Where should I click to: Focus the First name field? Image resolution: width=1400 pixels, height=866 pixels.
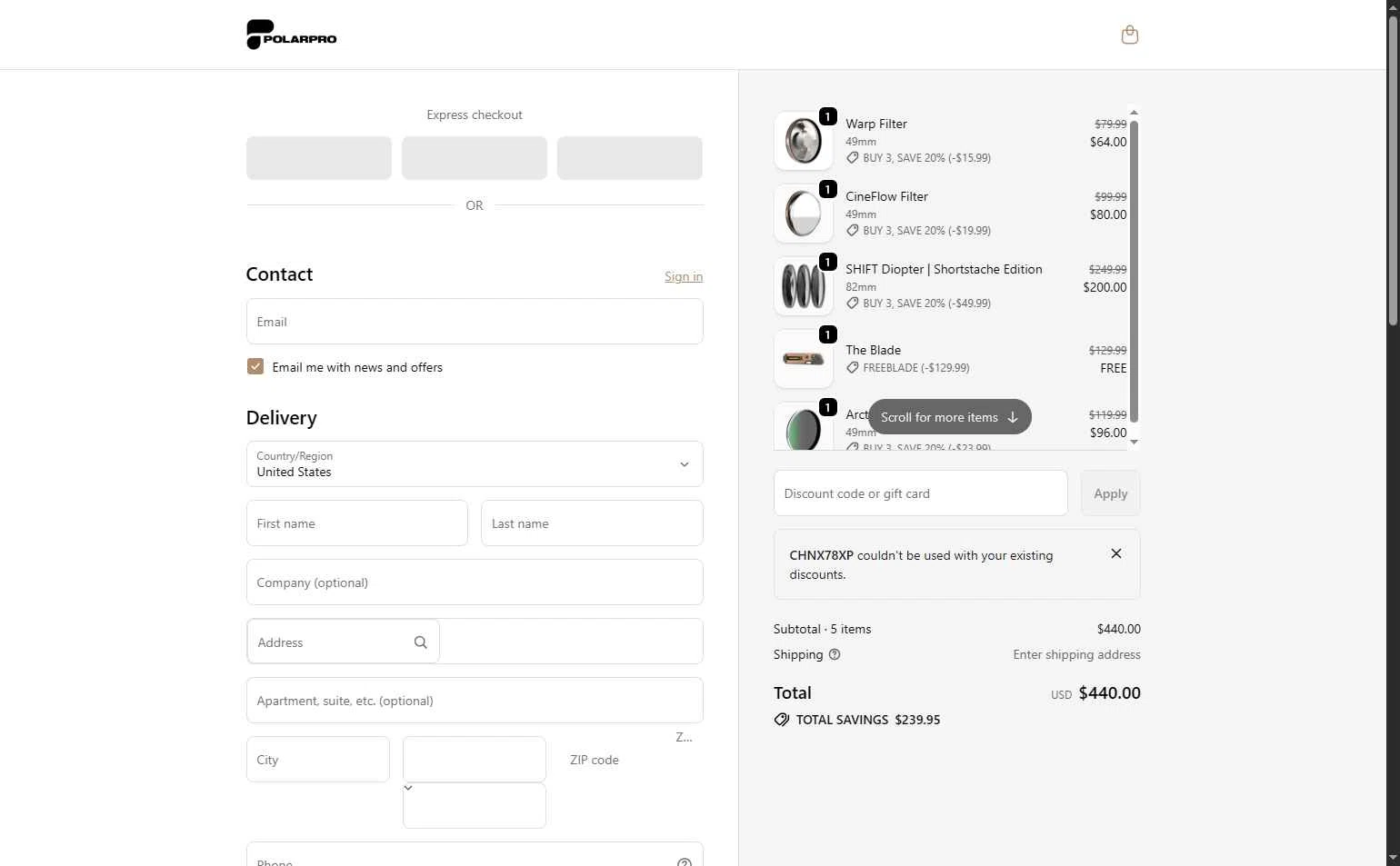click(x=357, y=523)
